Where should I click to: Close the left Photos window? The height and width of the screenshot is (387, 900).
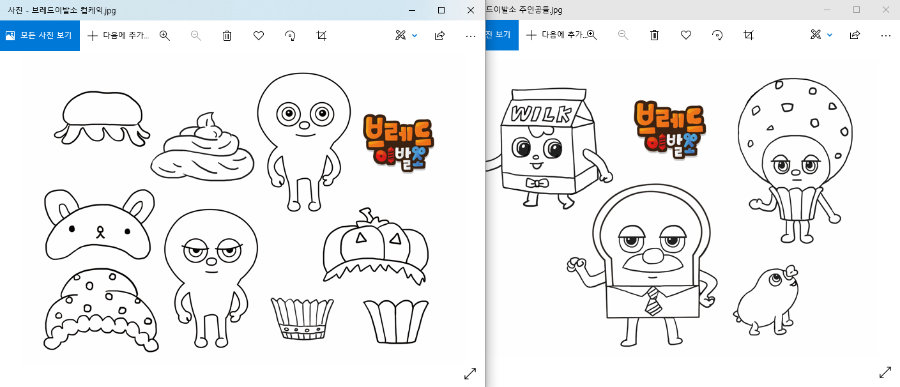pos(471,10)
